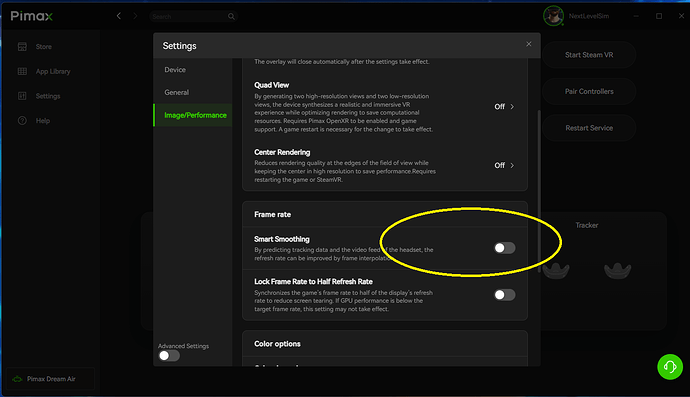Click the search magnifier icon

pyautogui.click(x=231, y=17)
